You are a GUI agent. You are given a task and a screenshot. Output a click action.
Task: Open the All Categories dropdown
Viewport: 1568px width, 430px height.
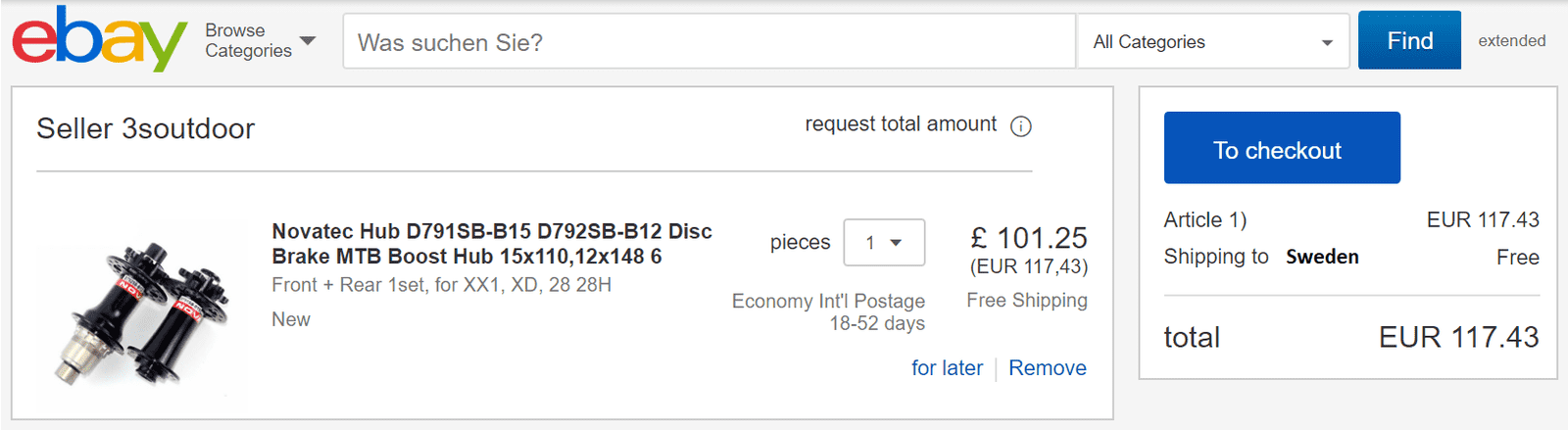pyautogui.click(x=1212, y=42)
